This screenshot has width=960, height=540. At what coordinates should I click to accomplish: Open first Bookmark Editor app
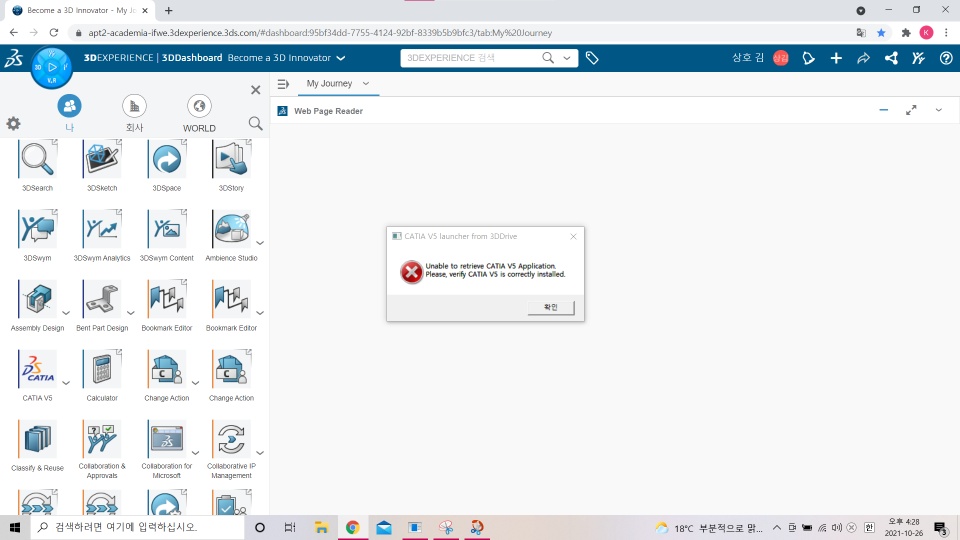tap(167, 299)
